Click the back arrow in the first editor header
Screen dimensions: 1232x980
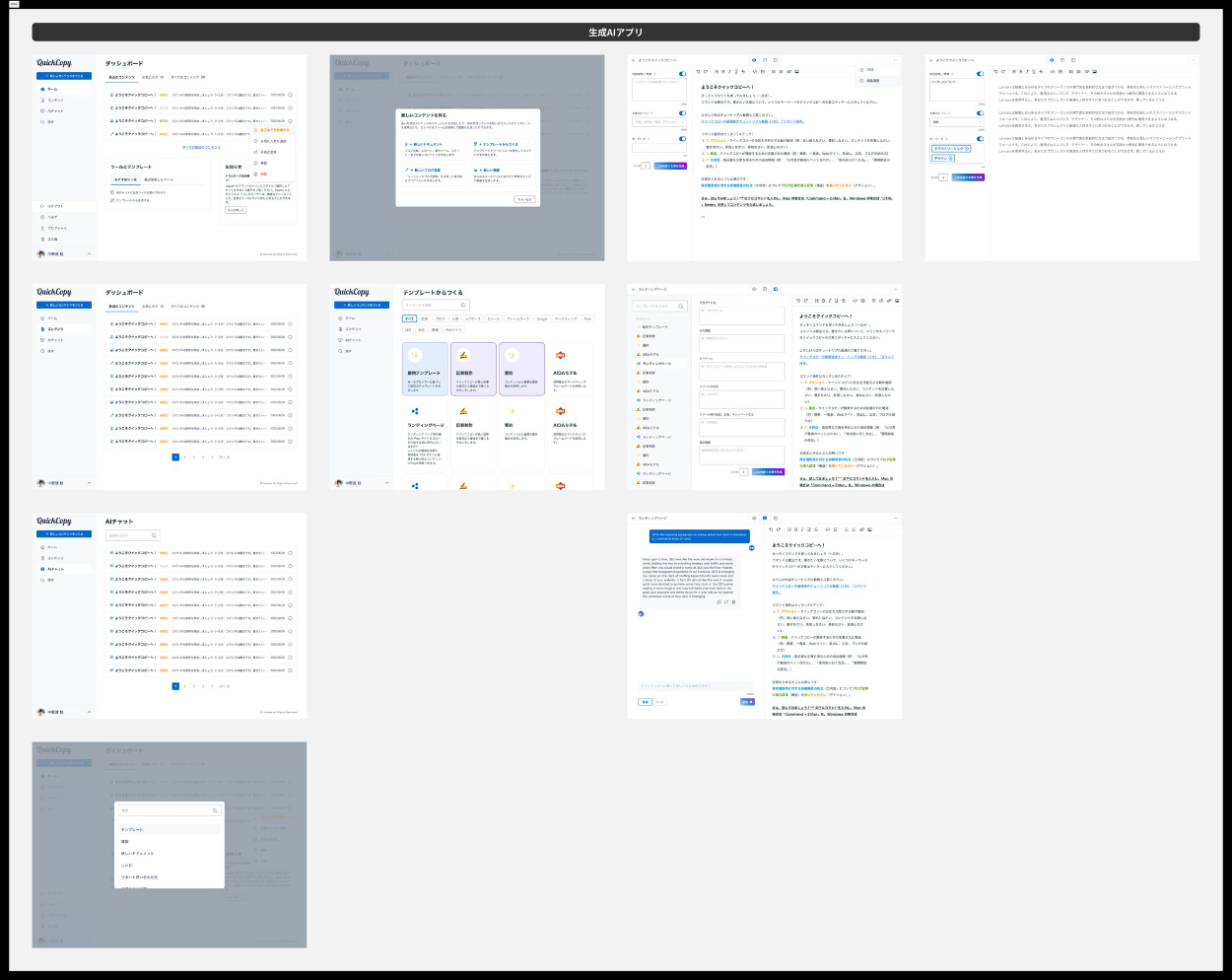[x=634, y=60]
